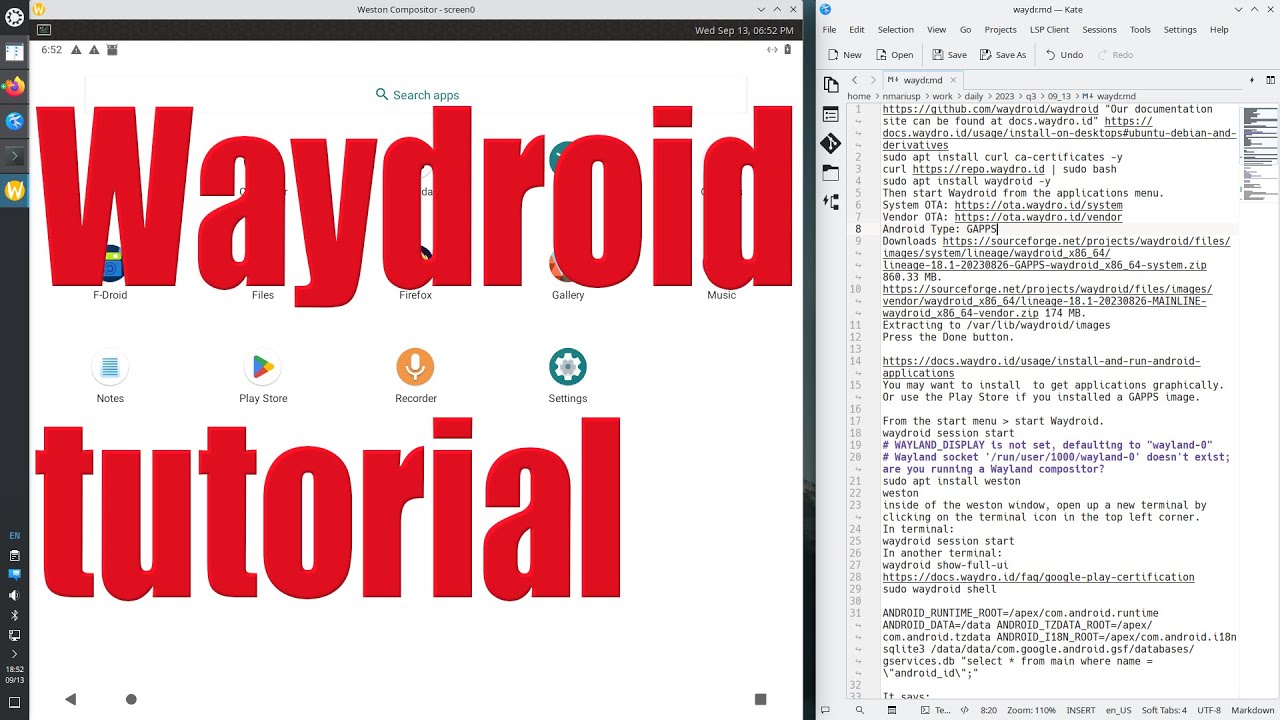Tap the Android Recents square button
Screen dimensions: 1280x720
(x=760, y=699)
